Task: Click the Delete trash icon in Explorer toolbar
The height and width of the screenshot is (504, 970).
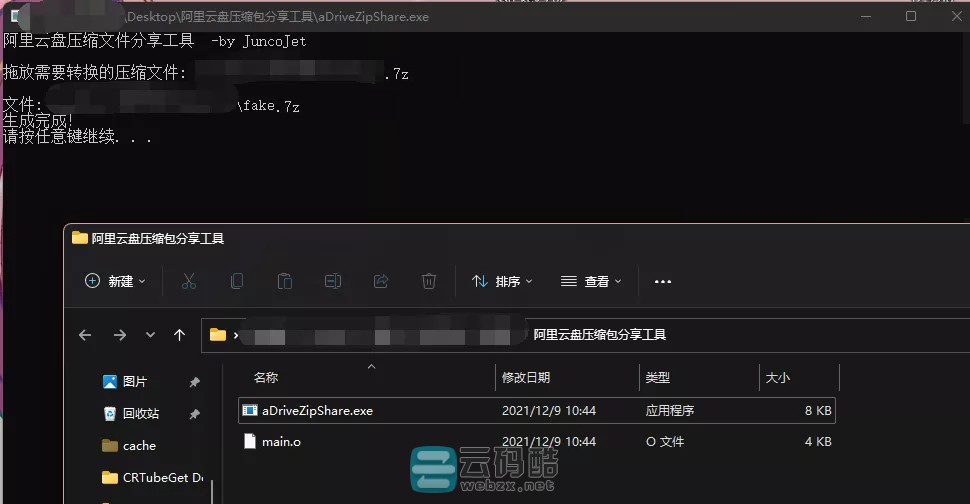Action: 429,281
